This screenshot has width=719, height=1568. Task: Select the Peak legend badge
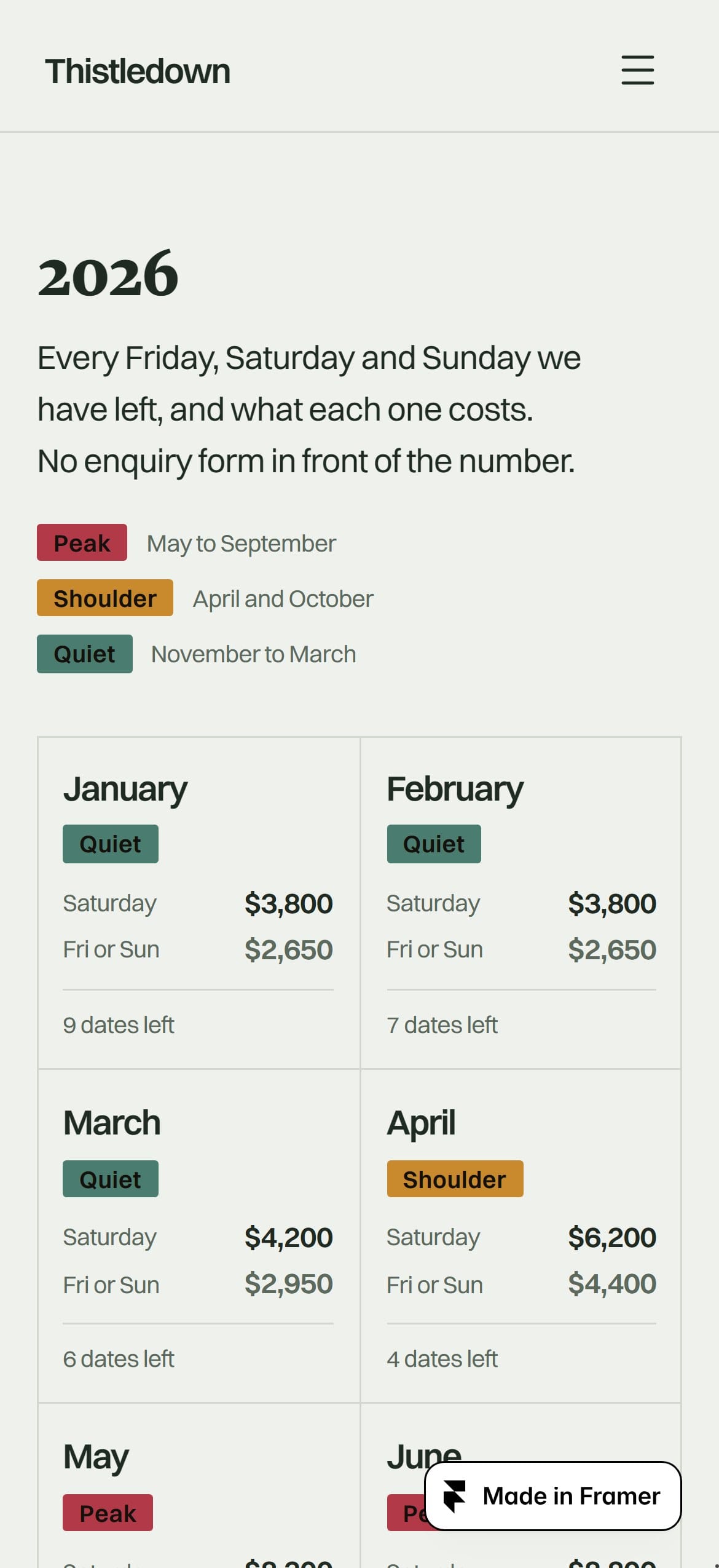pyautogui.click(x=82, y=542)
